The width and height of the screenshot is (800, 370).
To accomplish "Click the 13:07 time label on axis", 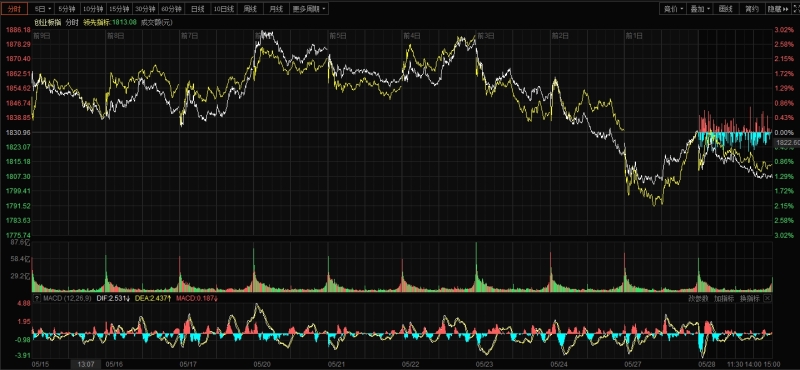I will [85, 364].
